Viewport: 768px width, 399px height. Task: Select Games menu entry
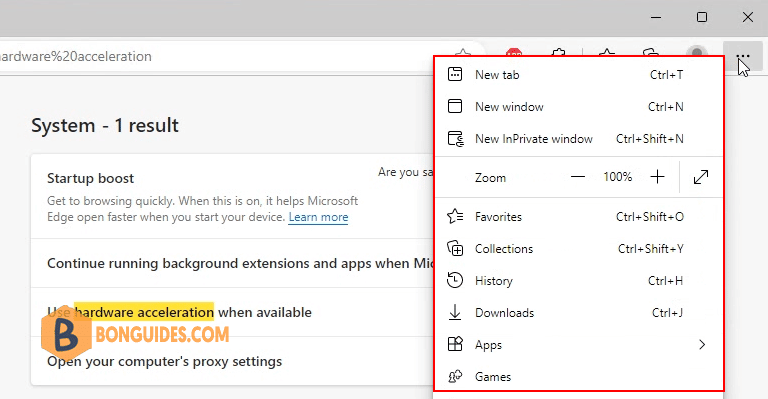579,376
